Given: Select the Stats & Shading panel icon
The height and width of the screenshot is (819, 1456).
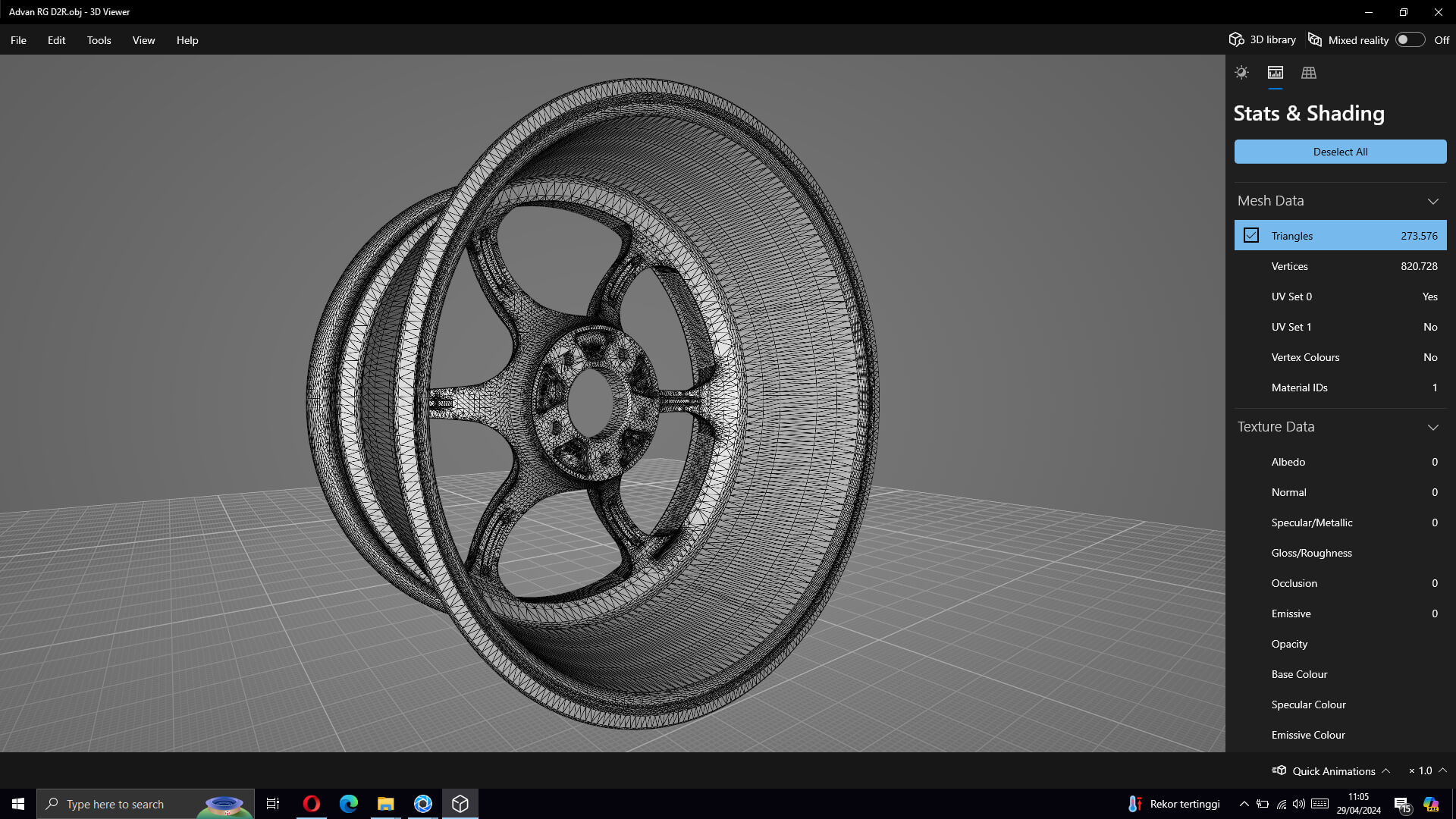Looking at the screenshot, I should [x=1276, y=73].
